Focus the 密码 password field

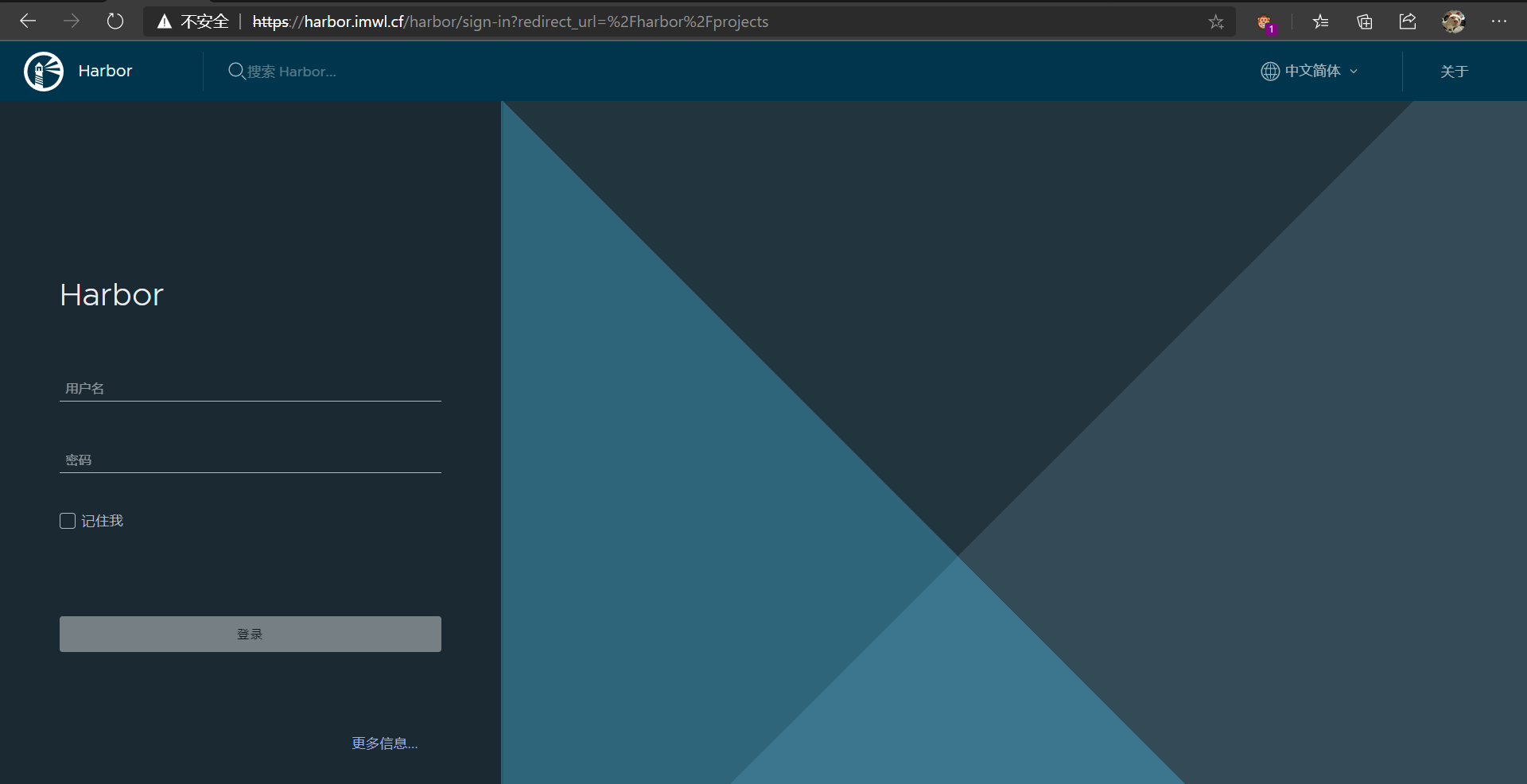click(x=250, y=460)
